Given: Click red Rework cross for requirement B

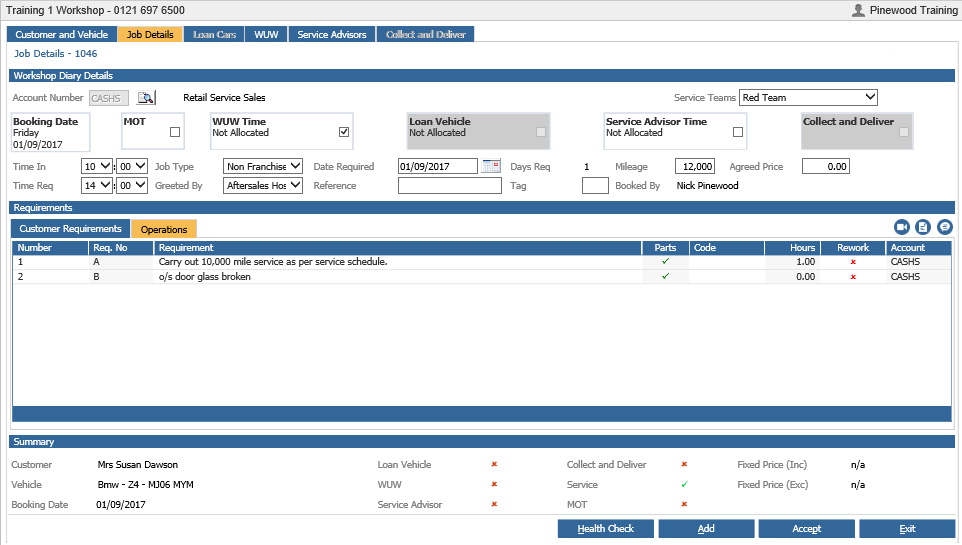Looking at the screenshot, I should [853, 277].
